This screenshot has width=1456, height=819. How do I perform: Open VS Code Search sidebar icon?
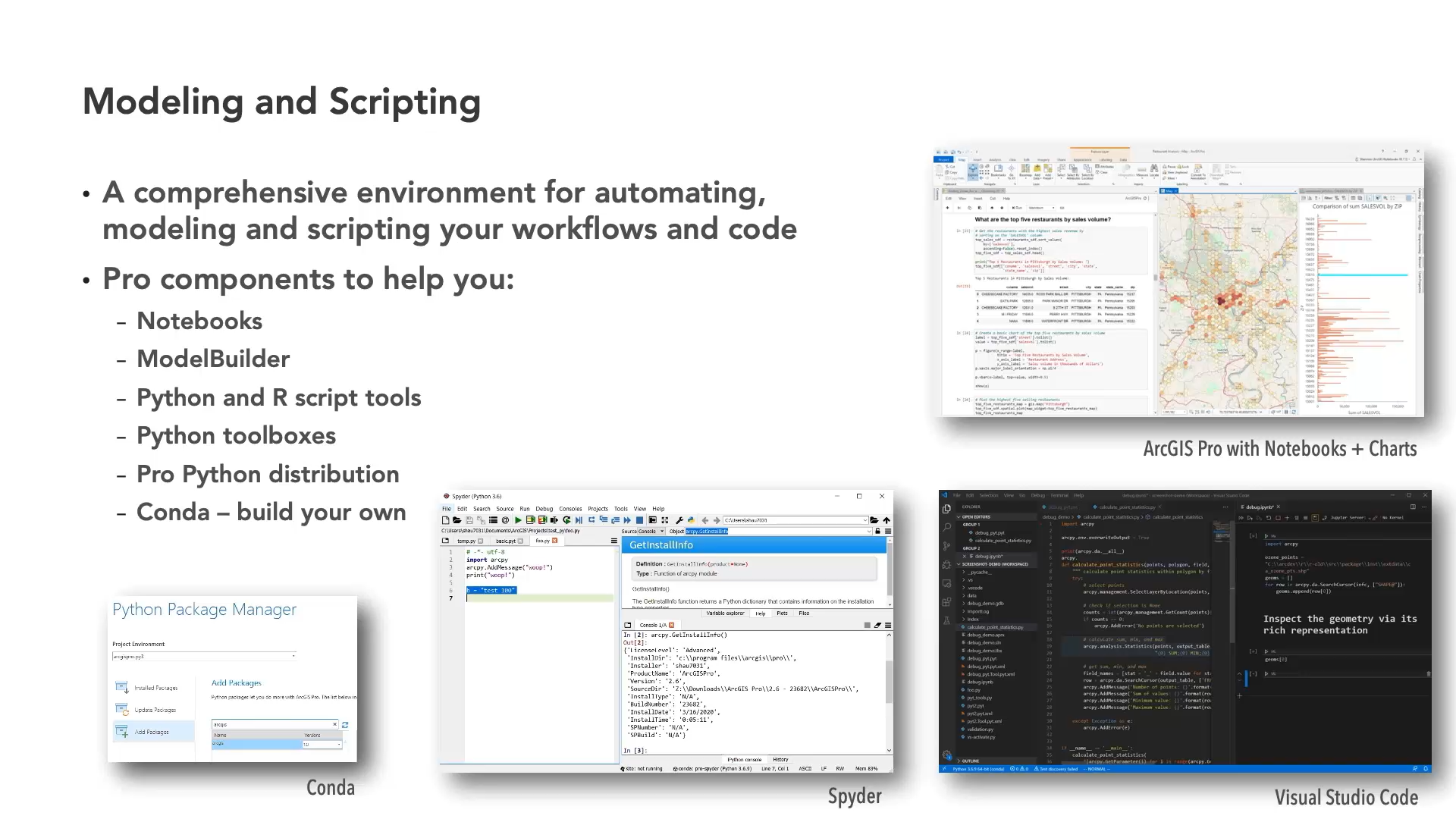pyautogui.click(x=947, y=527)
